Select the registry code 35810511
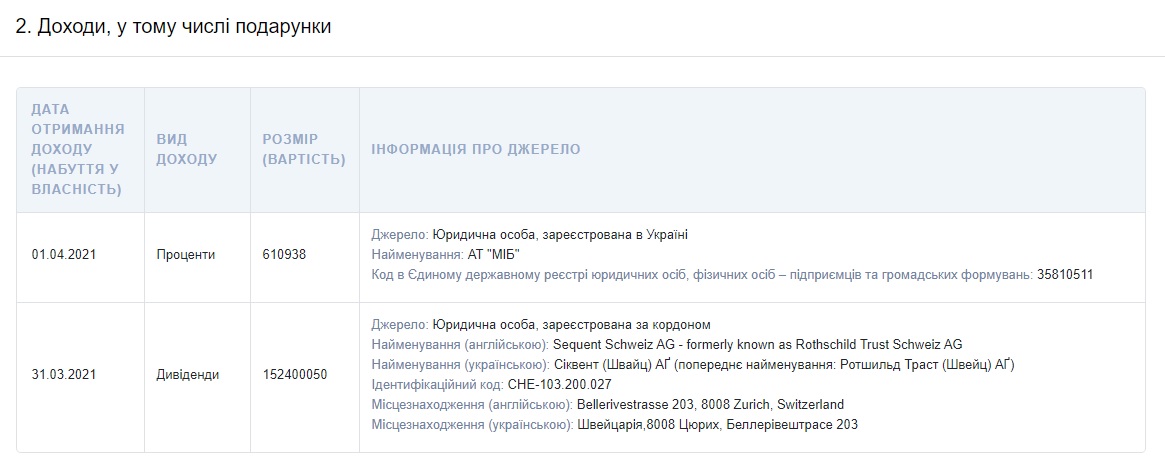1165x471 pixels. [x=1066, y=274]
